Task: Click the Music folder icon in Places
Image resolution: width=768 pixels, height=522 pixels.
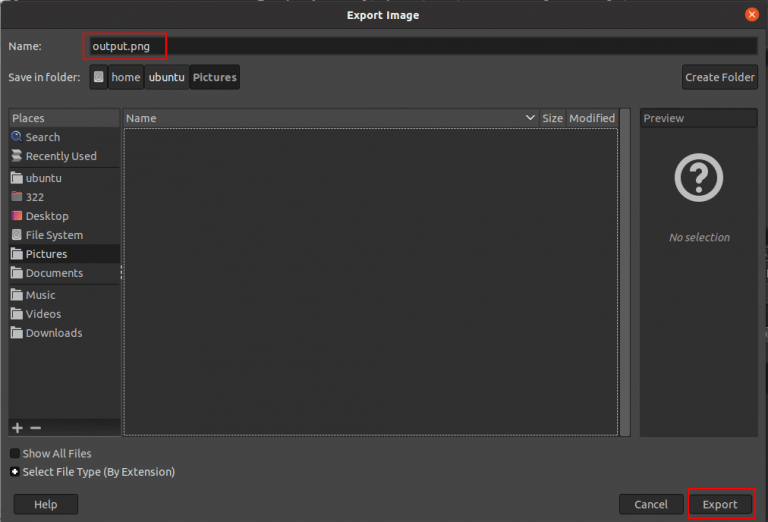Action: click(x=17, y=294)
